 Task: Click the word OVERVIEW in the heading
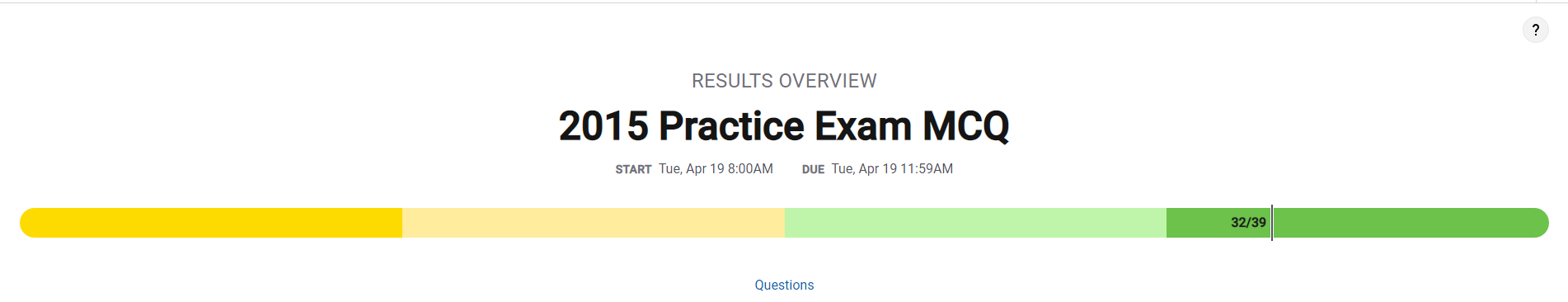(x=829, y=81)
